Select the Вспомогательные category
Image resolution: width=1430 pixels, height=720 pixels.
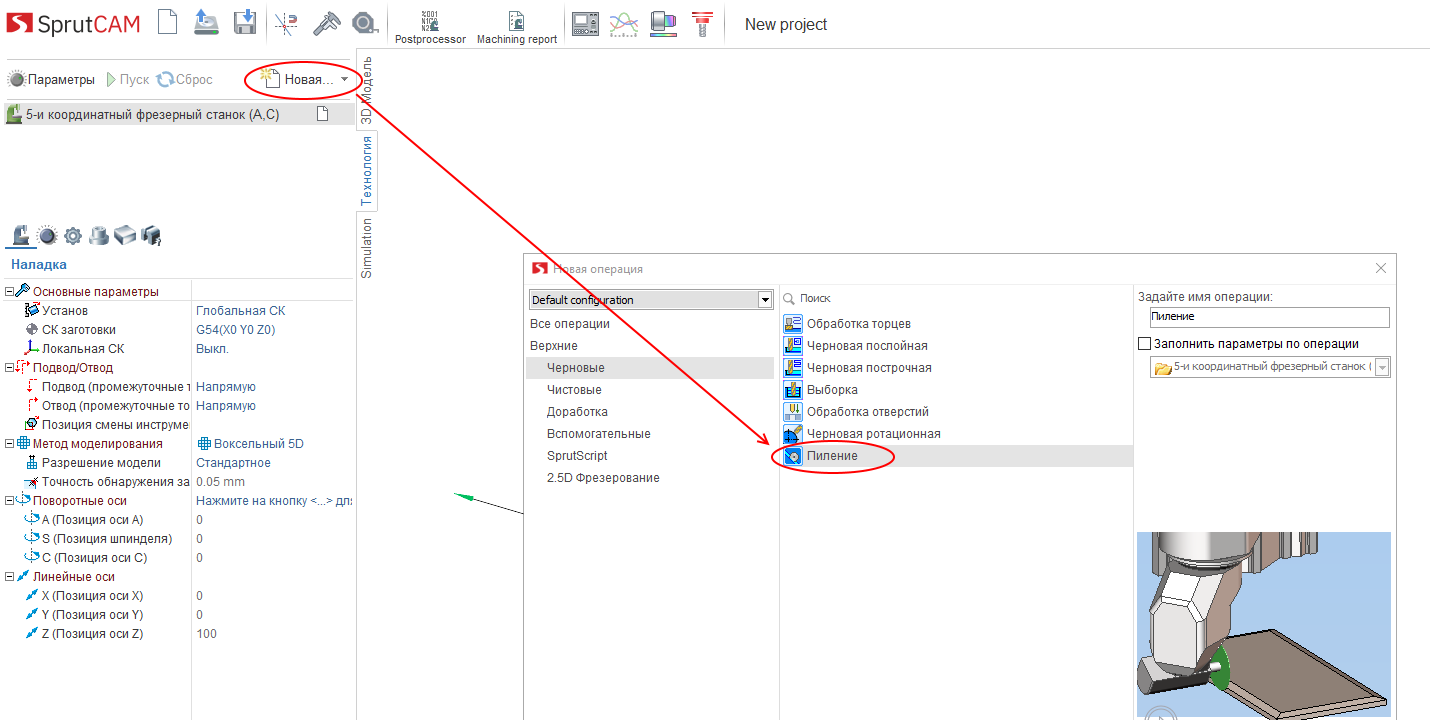point(598,434)
